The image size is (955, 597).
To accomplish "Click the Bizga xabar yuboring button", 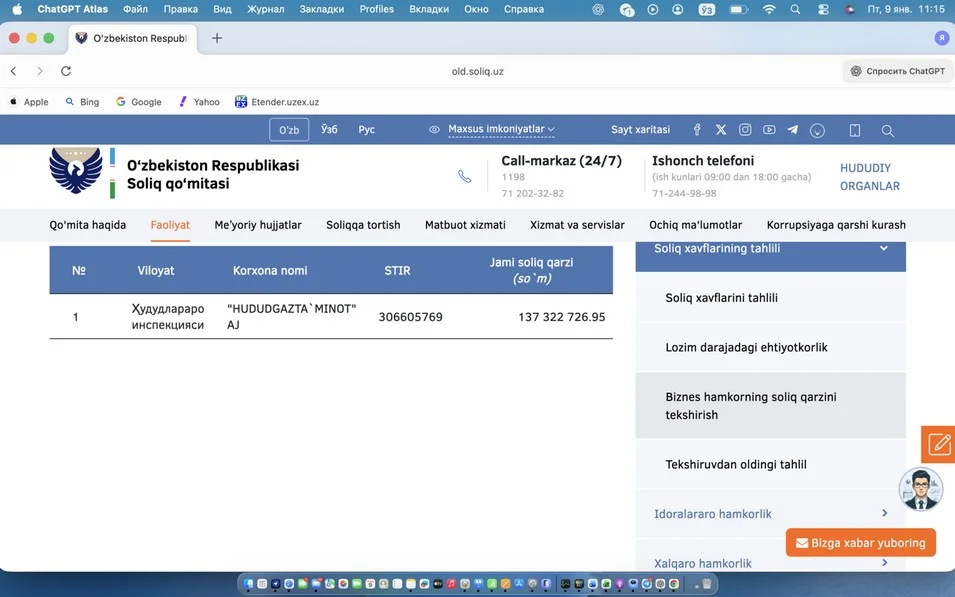I will point(860,543).
